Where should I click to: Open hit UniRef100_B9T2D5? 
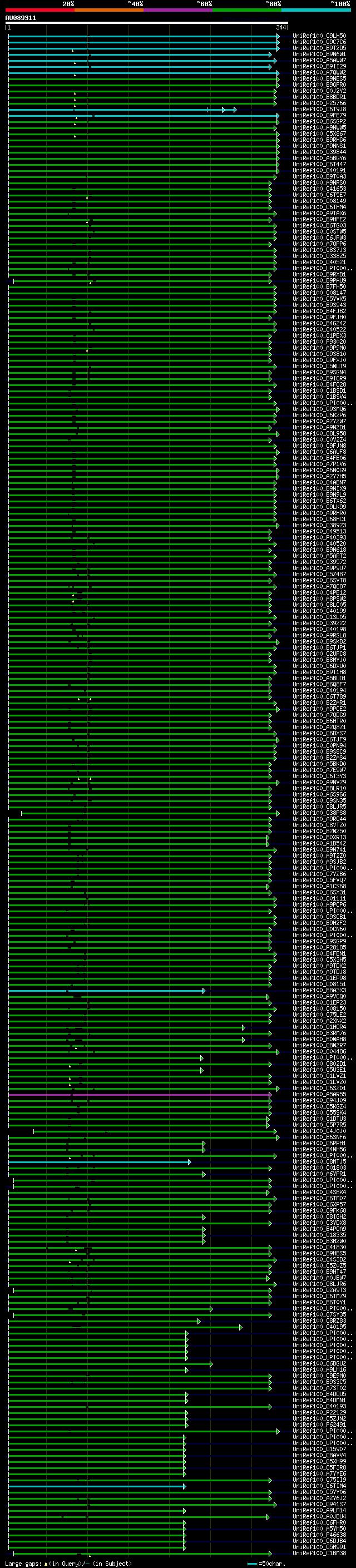[319, 48]
